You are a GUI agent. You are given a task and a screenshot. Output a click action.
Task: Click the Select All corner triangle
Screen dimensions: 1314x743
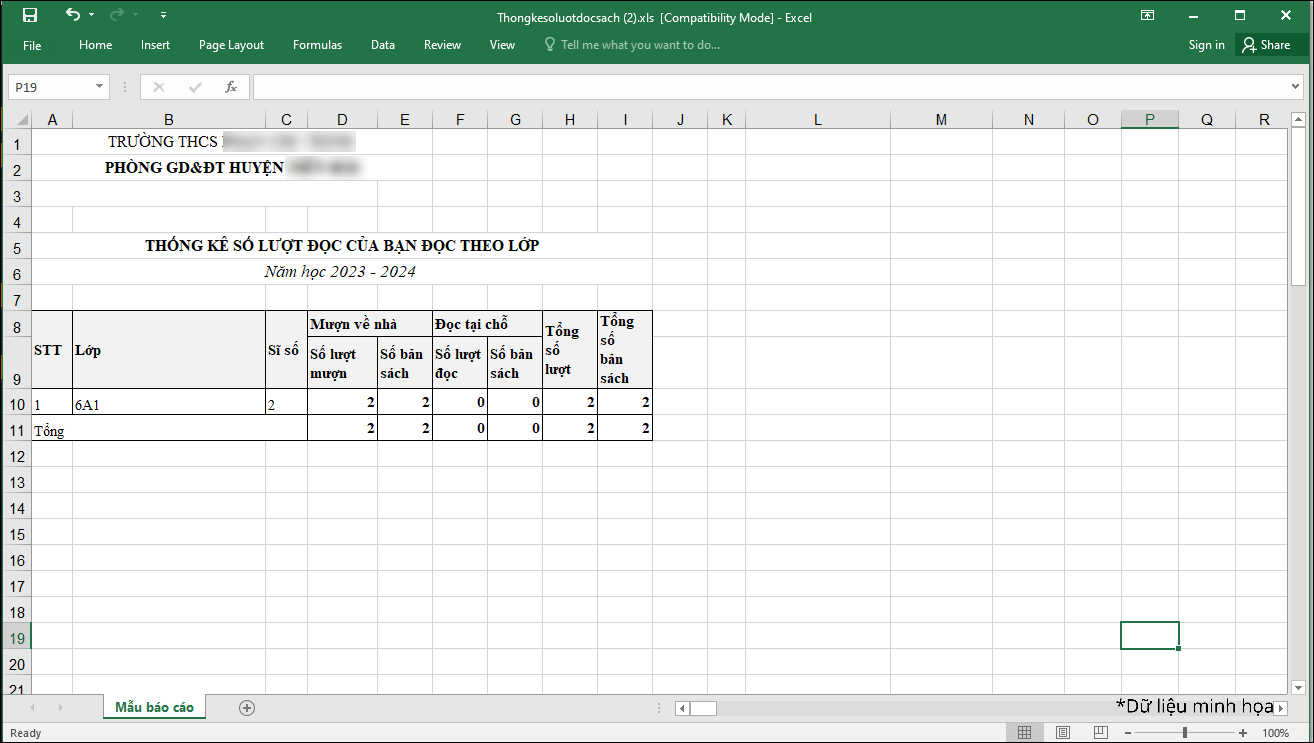[16, 120]
